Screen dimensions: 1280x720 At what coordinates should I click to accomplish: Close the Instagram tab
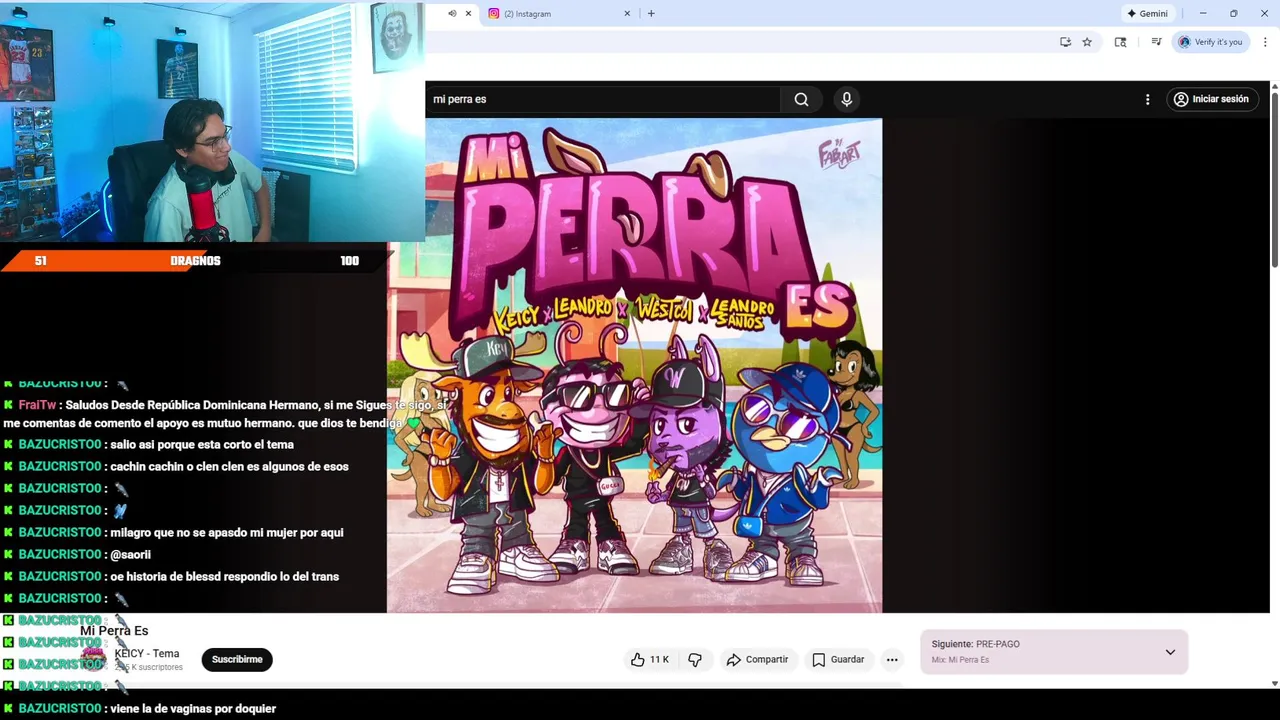(627, 13)
